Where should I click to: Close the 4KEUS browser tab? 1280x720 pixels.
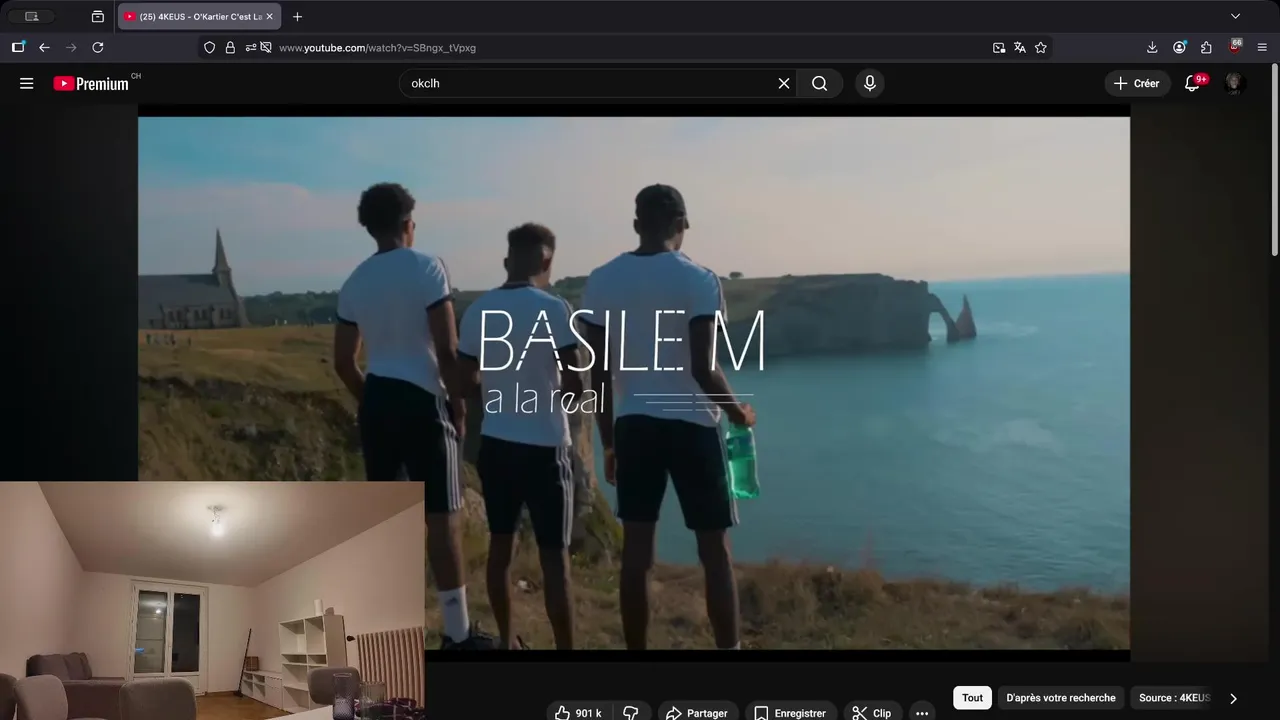tap(269, 17)
